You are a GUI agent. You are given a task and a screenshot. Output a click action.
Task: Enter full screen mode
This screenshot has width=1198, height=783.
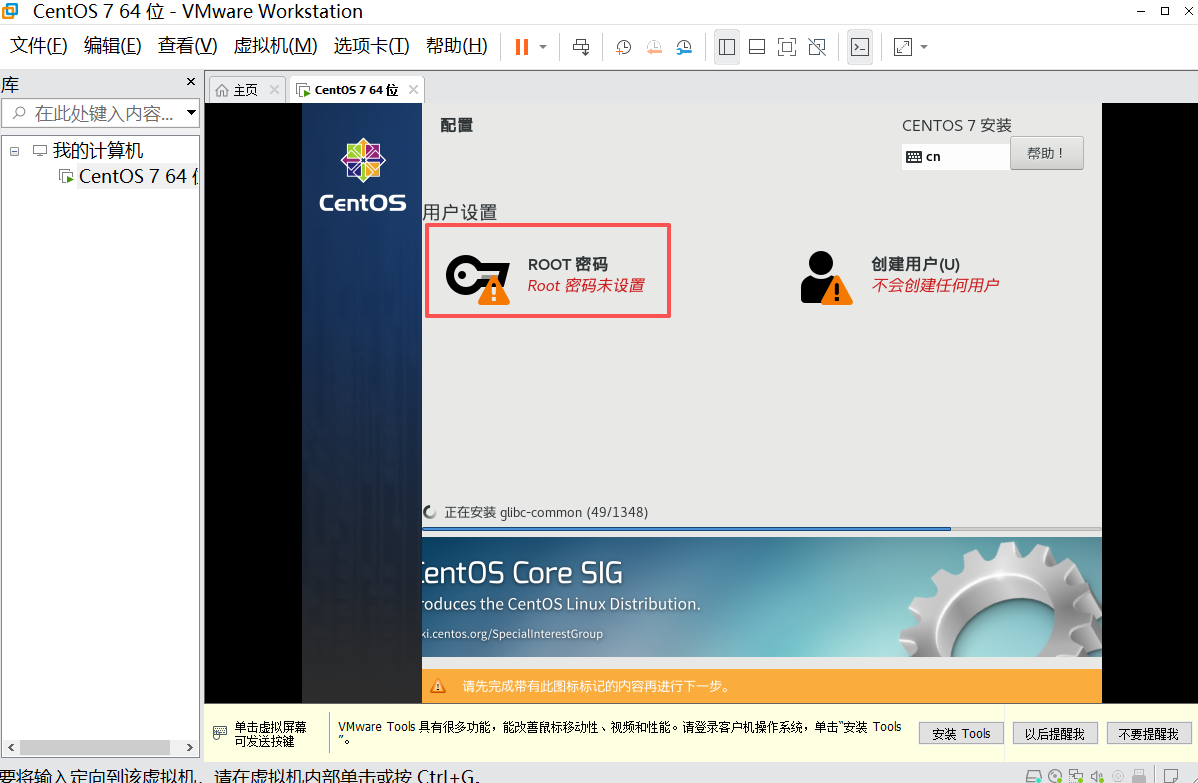(786, 47)
